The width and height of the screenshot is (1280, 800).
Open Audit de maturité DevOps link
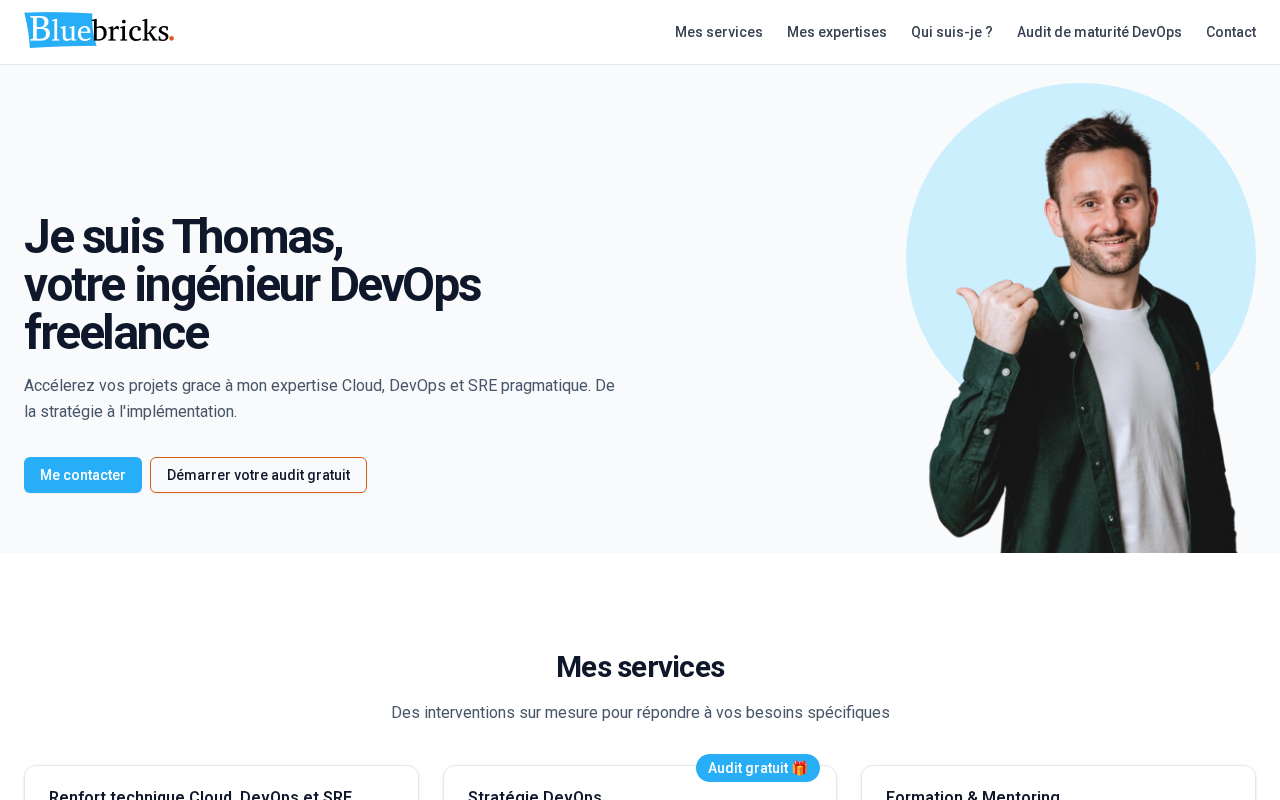[x=1099, y=32]
